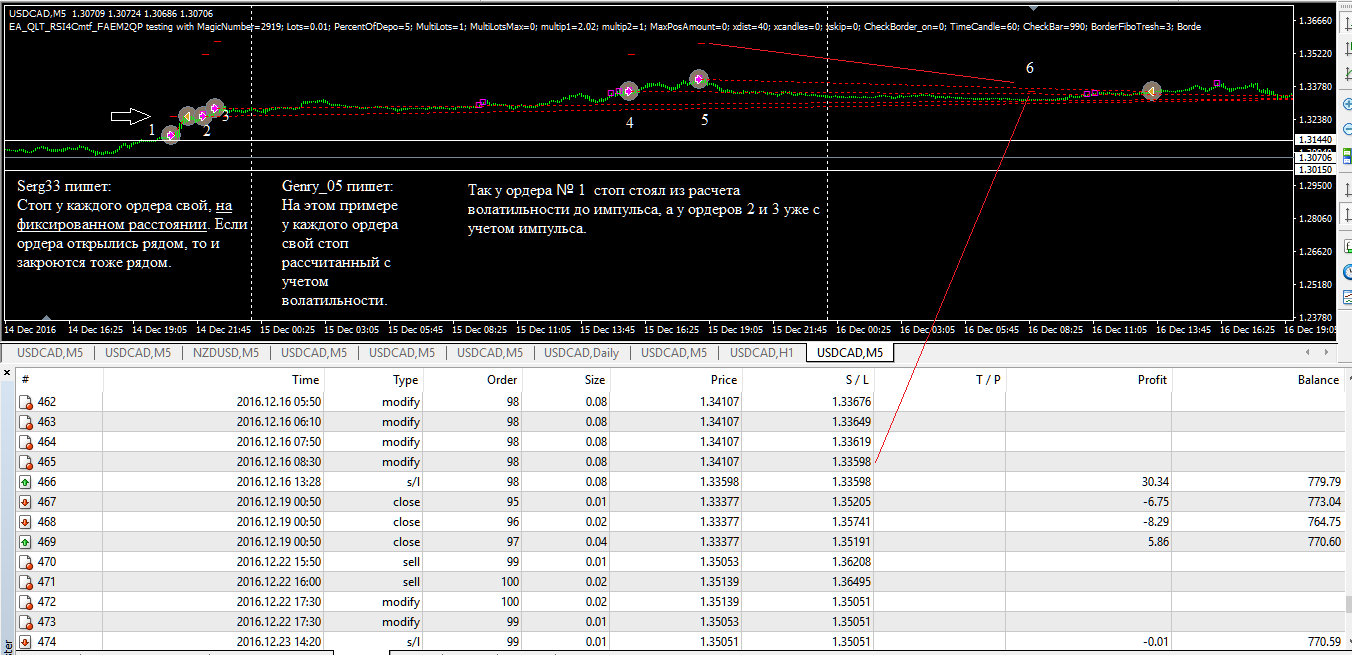Screen dimensions: 1352x655
Task: Switch to the NZDUSD,M5 chart tab
Action: coord(226,352)
